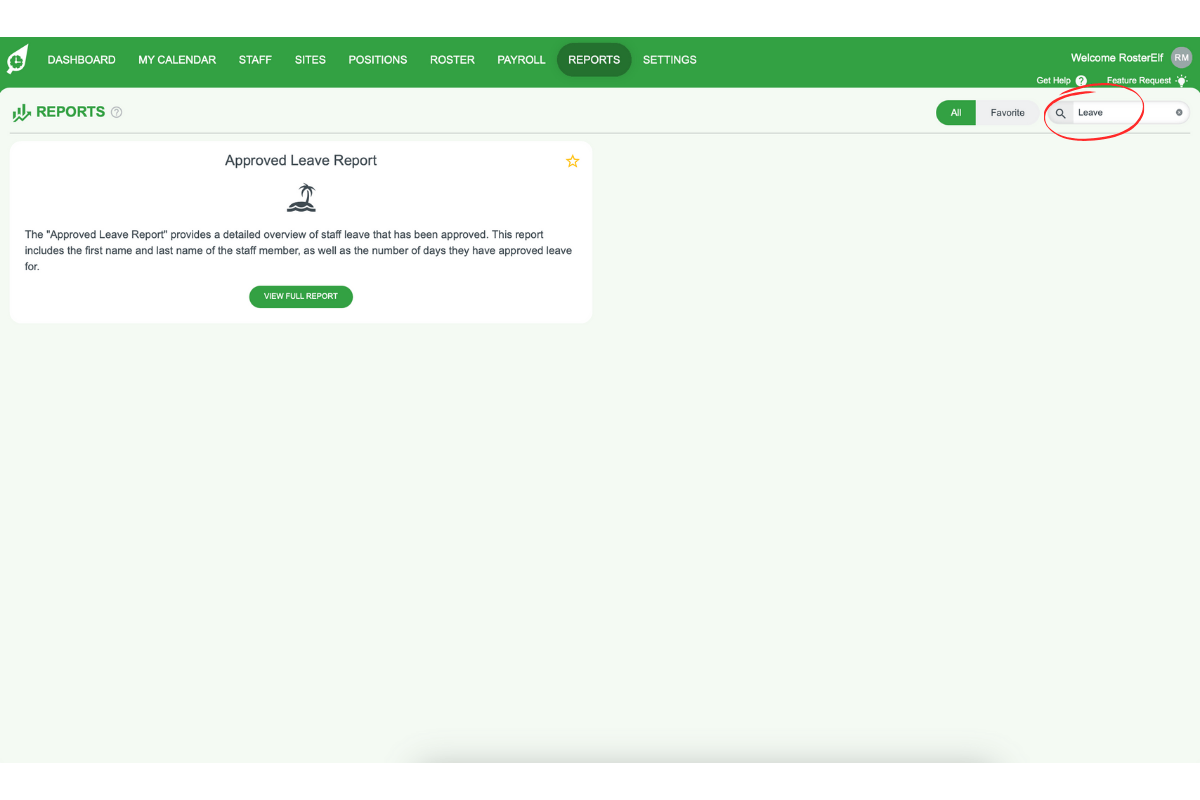Click the Approved Leave Report description text
The image size is (1200, 800).
pyautogui.click(x=299, y=251)
